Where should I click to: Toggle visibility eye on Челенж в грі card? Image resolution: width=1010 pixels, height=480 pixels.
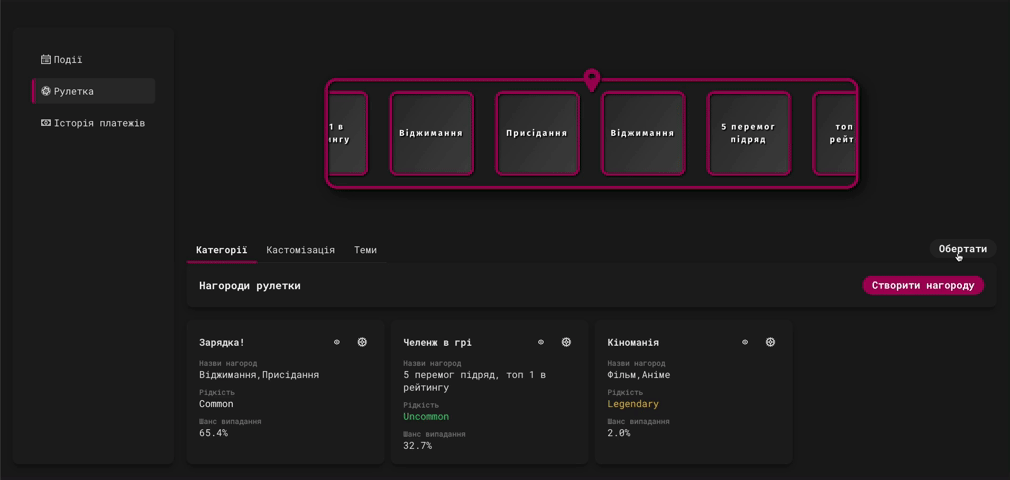click(x=541, y=342)
